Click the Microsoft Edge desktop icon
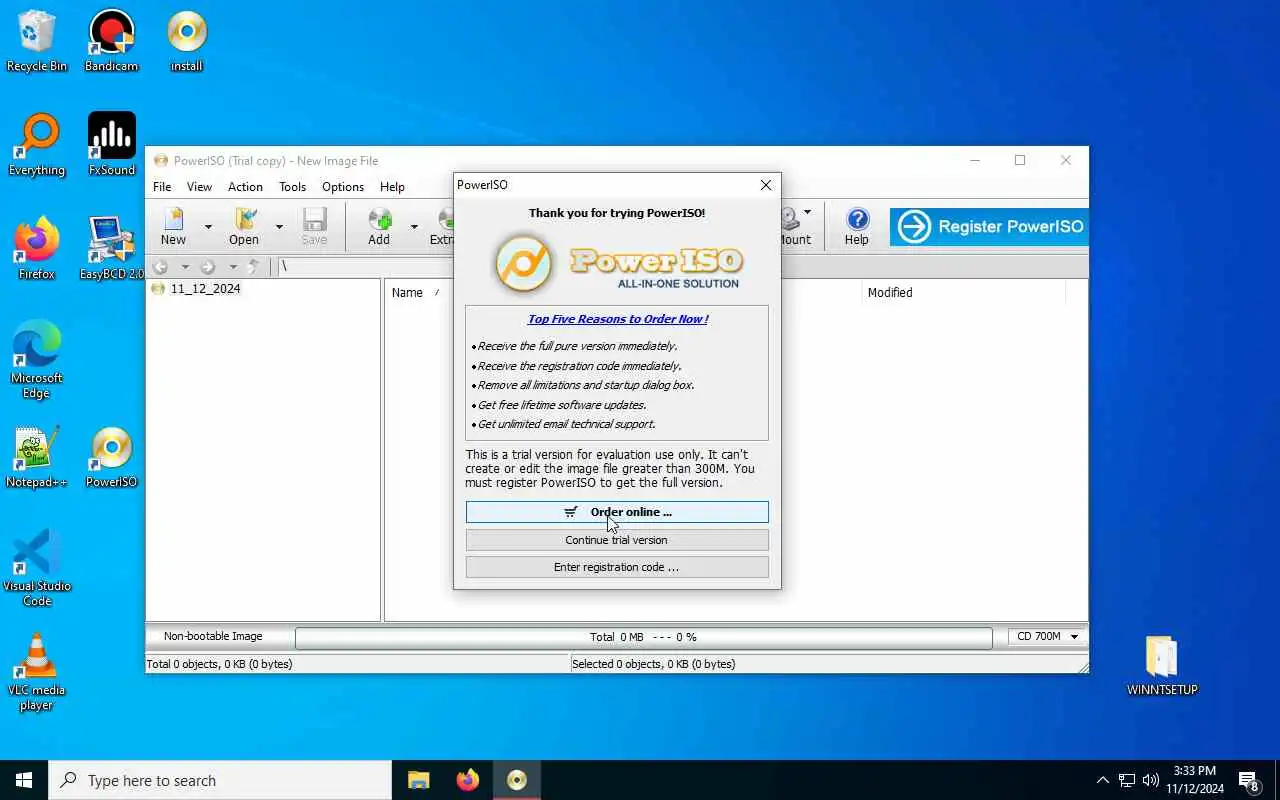 point(37,360)
